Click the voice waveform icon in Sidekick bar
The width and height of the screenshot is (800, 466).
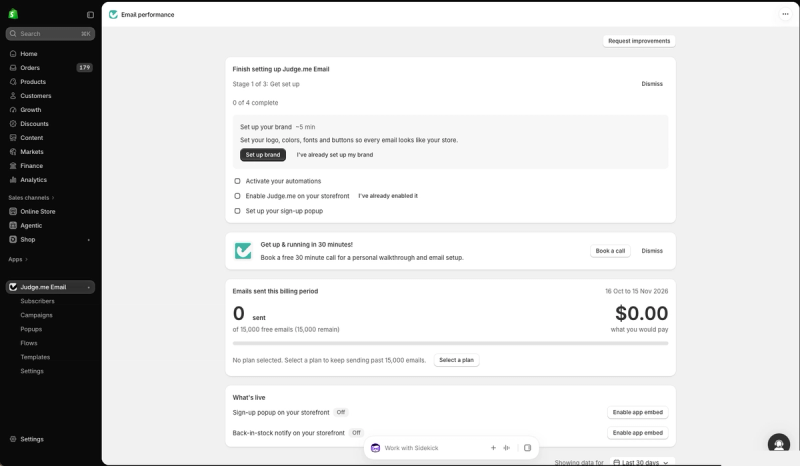[x=507, y=448]
